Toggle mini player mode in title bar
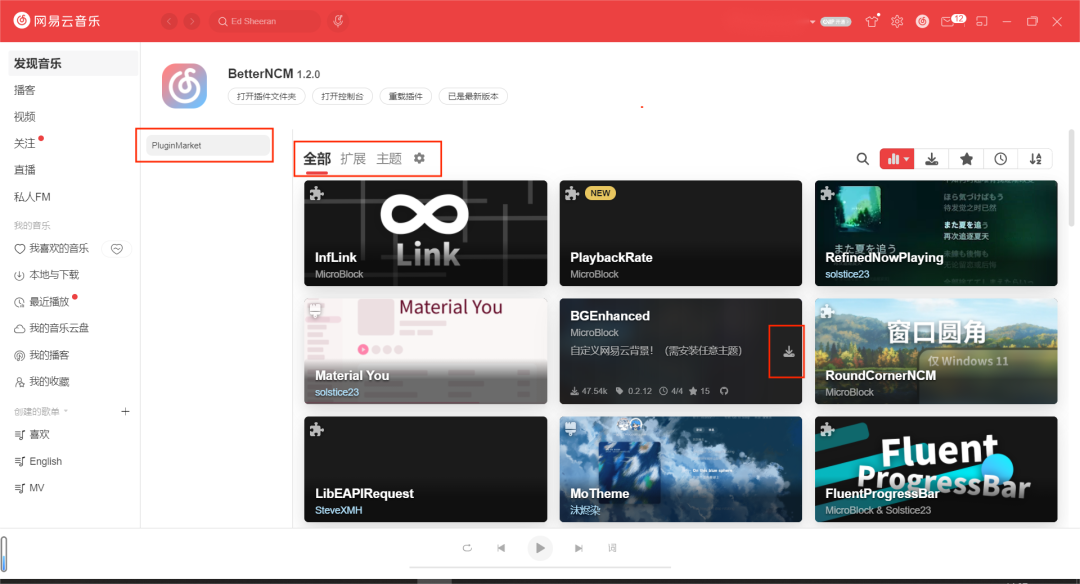 point(982,21)
